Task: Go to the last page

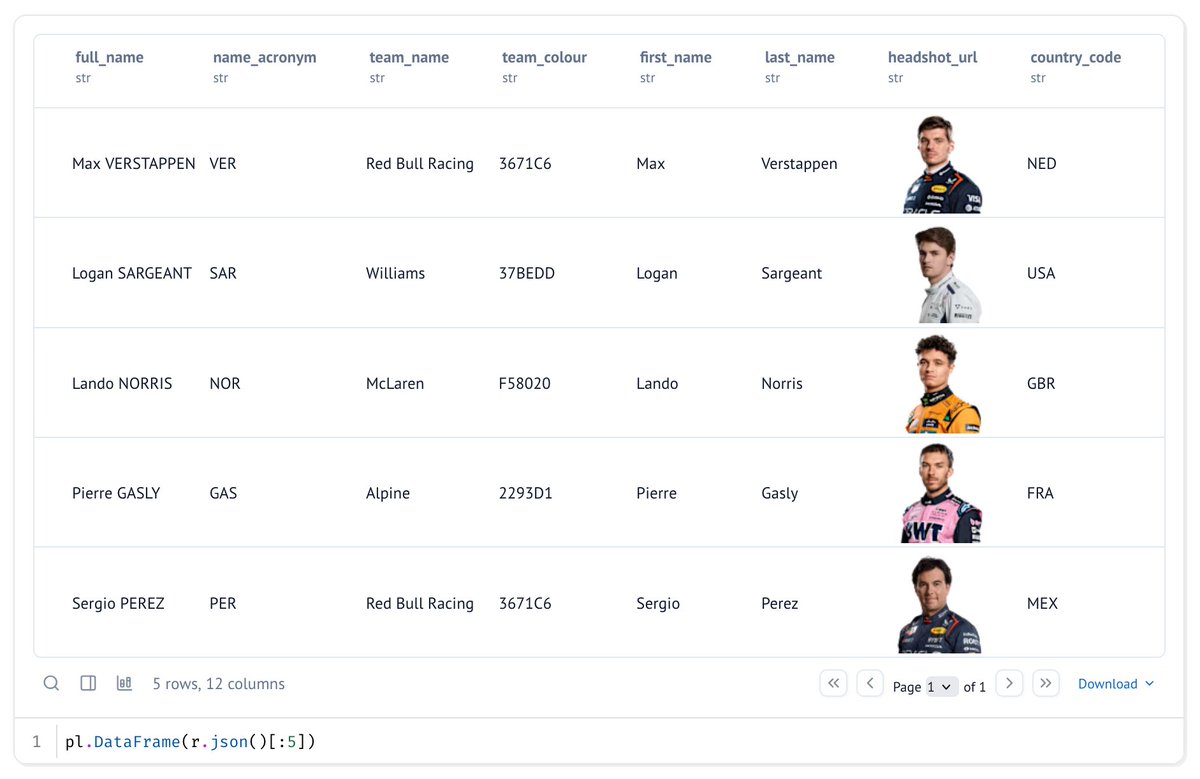Action: click(1046, 683)
